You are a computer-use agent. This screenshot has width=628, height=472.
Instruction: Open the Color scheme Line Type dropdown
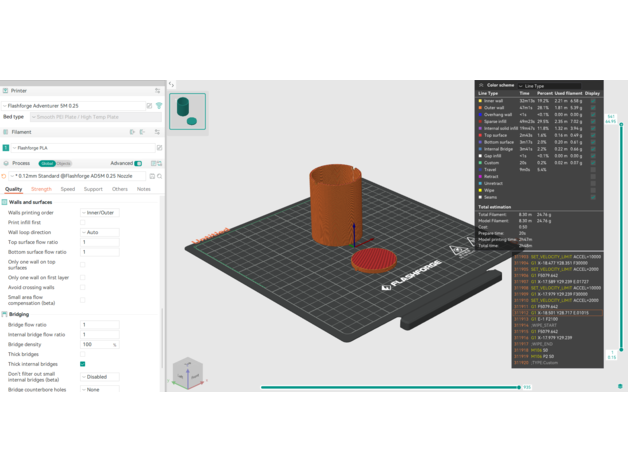point(560,86)
